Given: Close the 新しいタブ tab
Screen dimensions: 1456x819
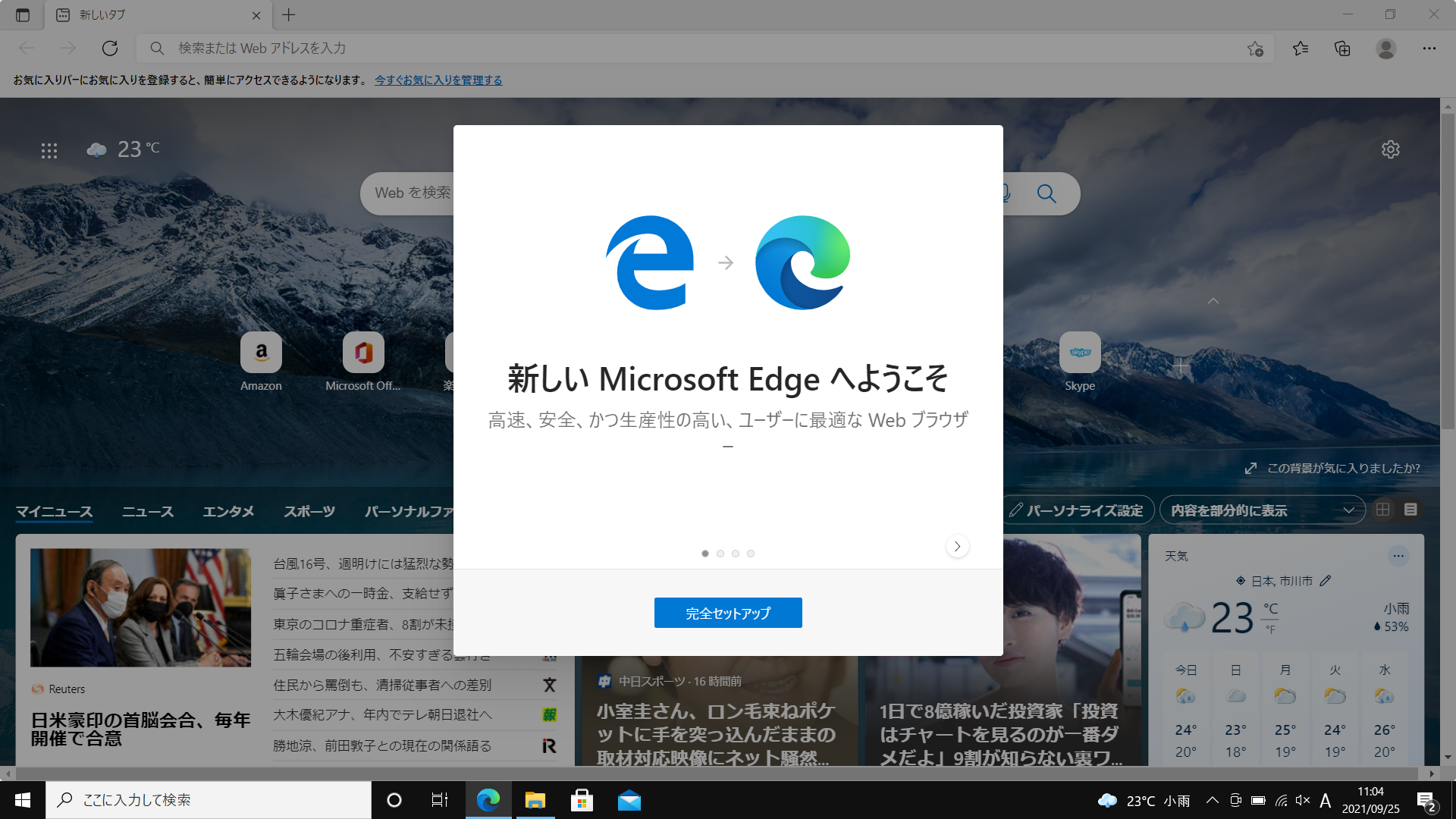Looking at the screenshot, I should click(x=256, y=15).
